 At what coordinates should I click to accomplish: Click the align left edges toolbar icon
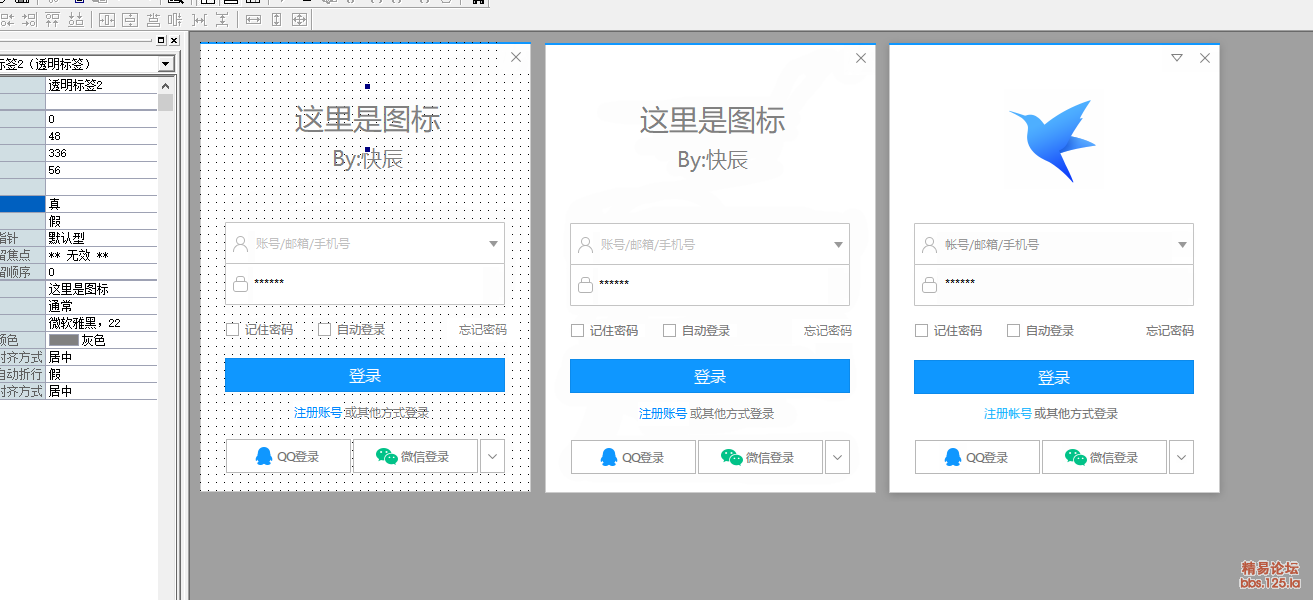[x=7, y=19]
